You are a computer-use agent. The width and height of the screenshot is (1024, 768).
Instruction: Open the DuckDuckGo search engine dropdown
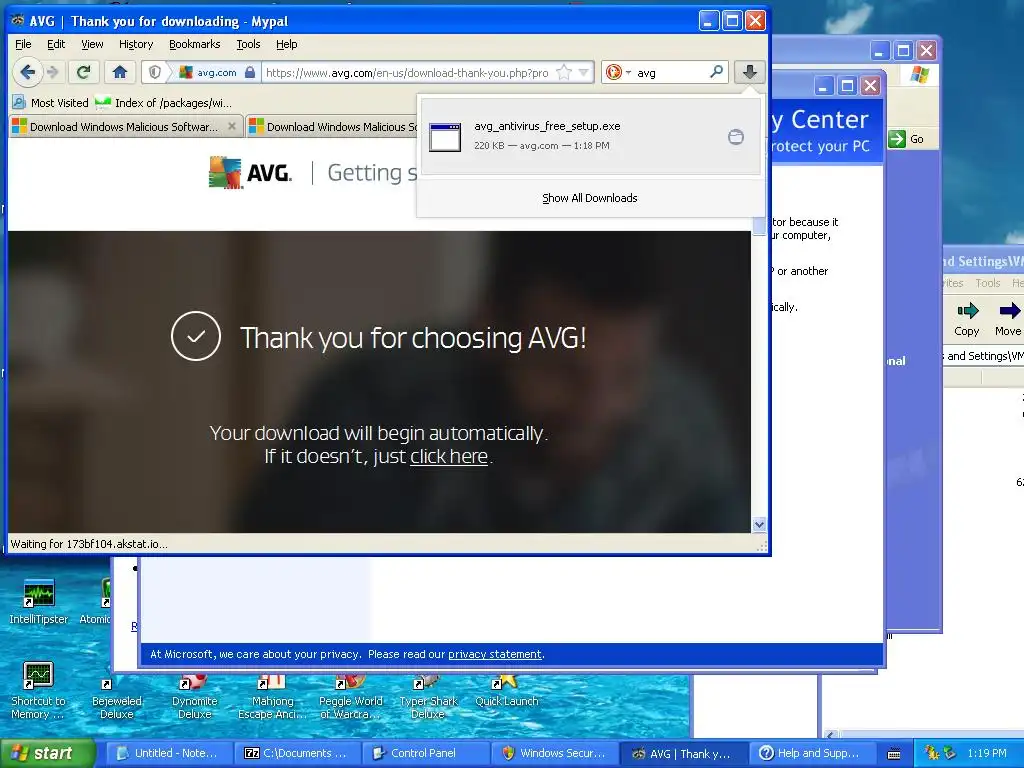point(618,72)
